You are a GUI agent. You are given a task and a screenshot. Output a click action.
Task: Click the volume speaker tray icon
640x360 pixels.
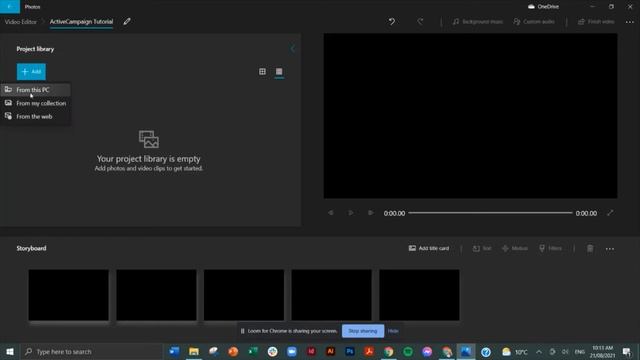[565, 351]
